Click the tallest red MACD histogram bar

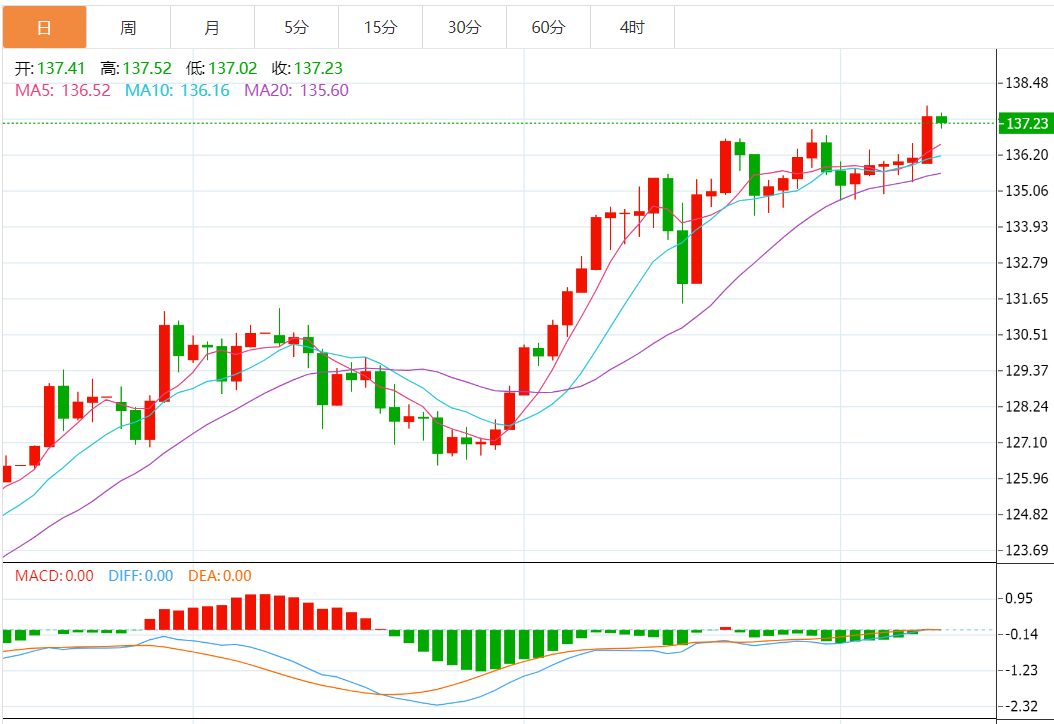265,612
